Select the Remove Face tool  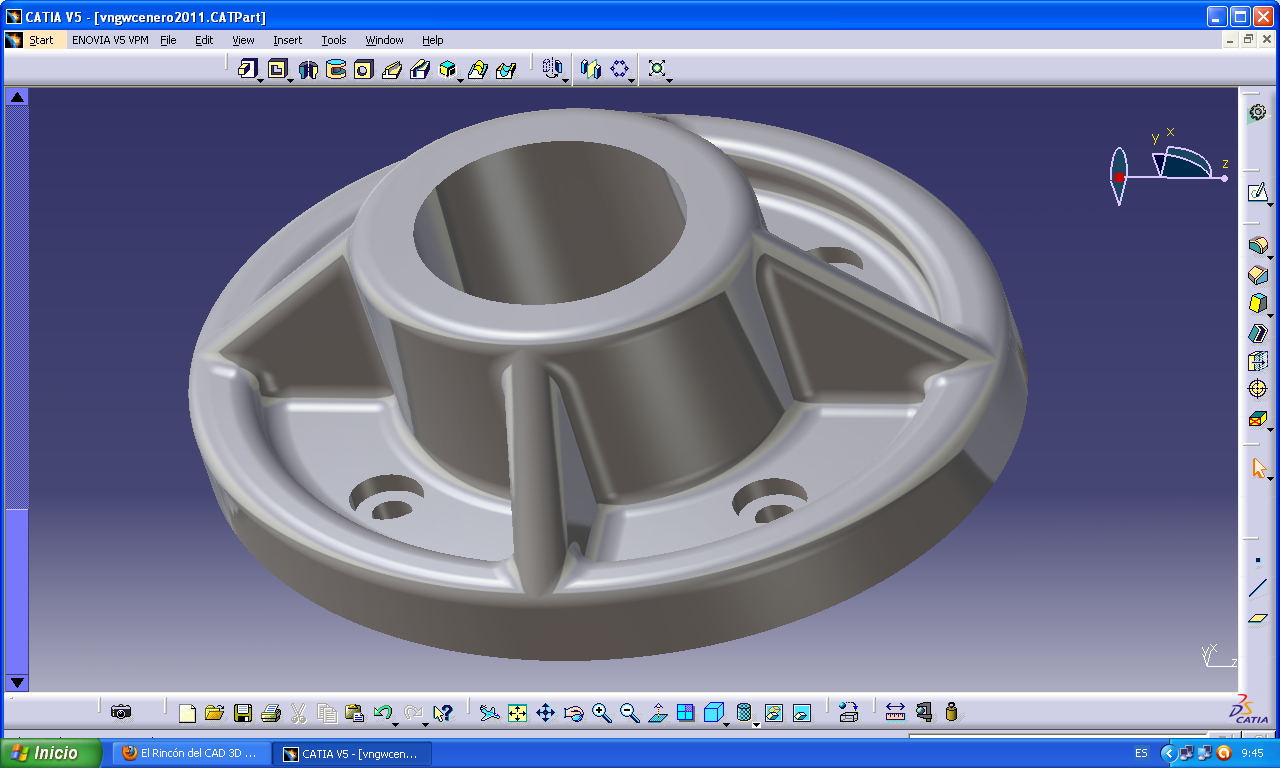1258,418
